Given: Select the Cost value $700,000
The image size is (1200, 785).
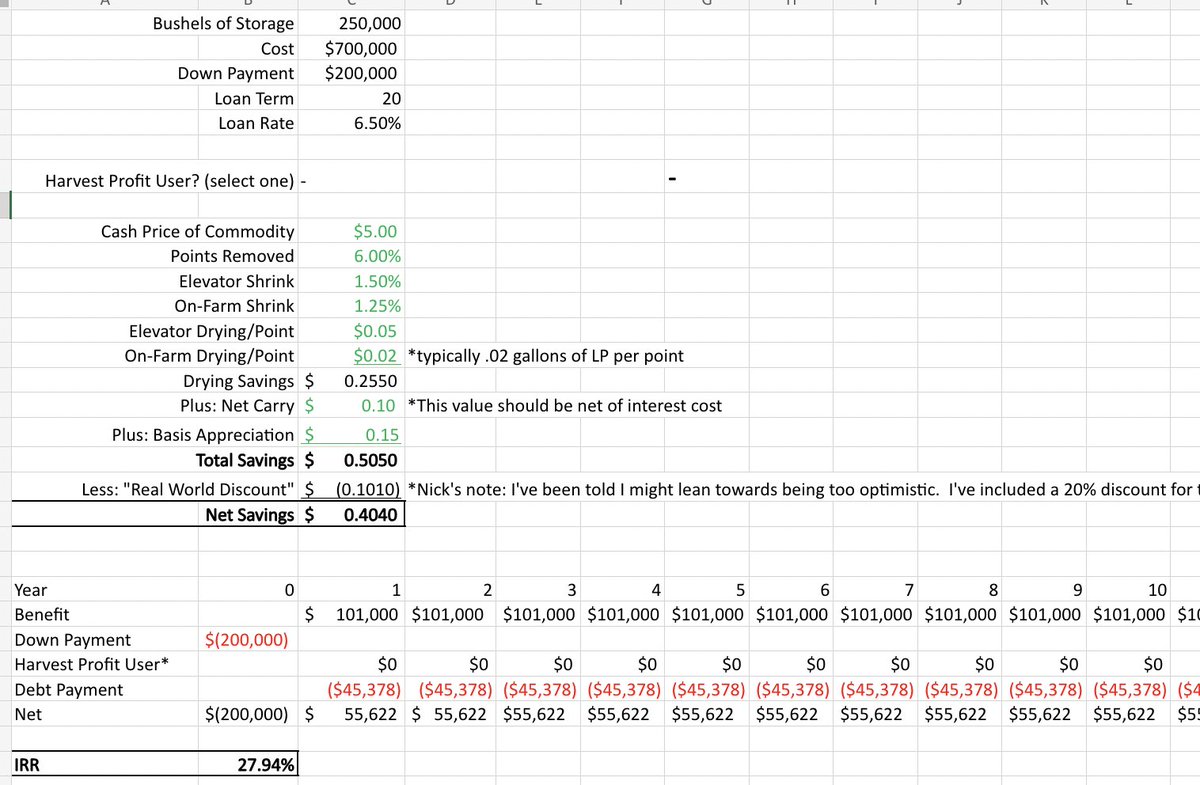Looking at the screenshot, I should pyautogui.click(x=361, y=48).
